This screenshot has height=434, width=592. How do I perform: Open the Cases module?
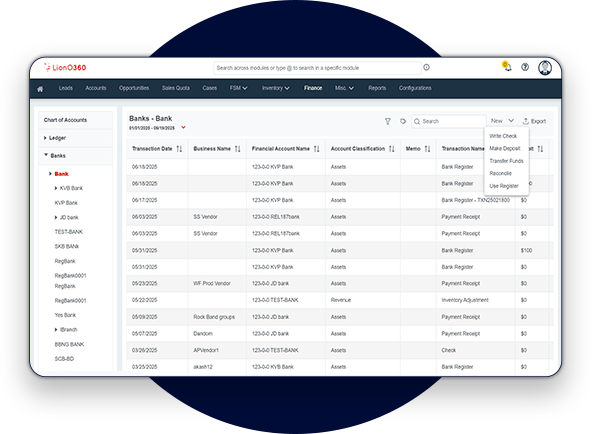(x=210, y=88)
